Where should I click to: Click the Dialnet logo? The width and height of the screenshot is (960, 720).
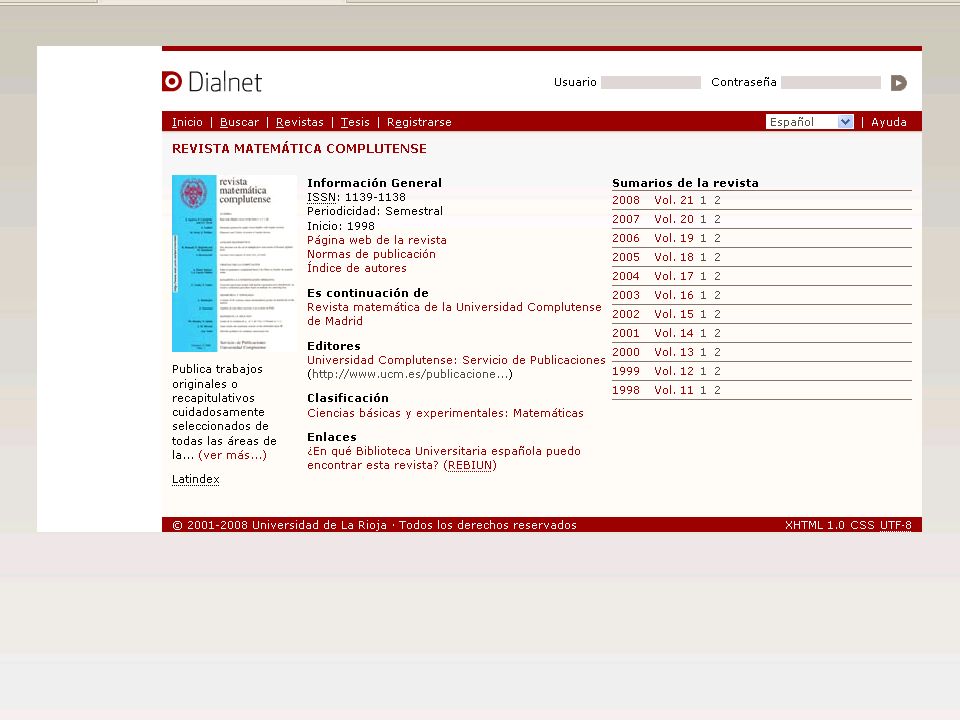212,81
